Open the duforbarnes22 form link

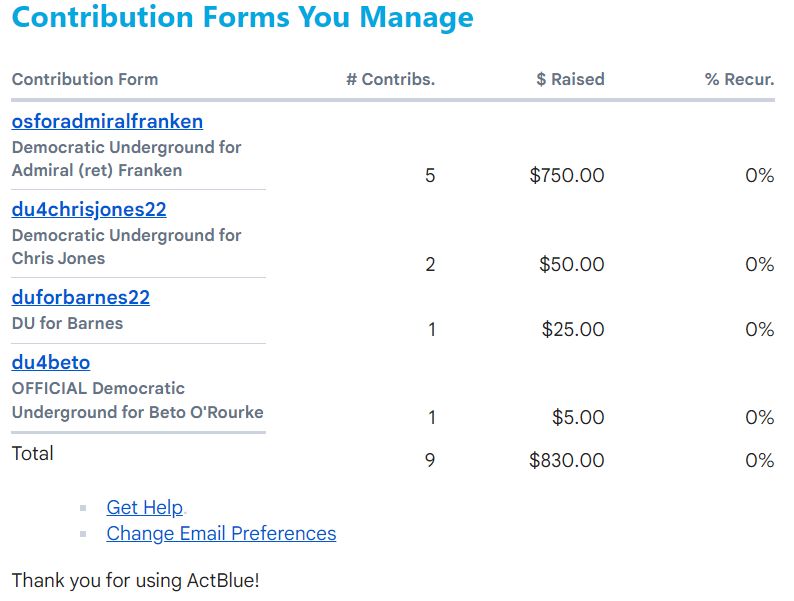[x=80, y=298]
